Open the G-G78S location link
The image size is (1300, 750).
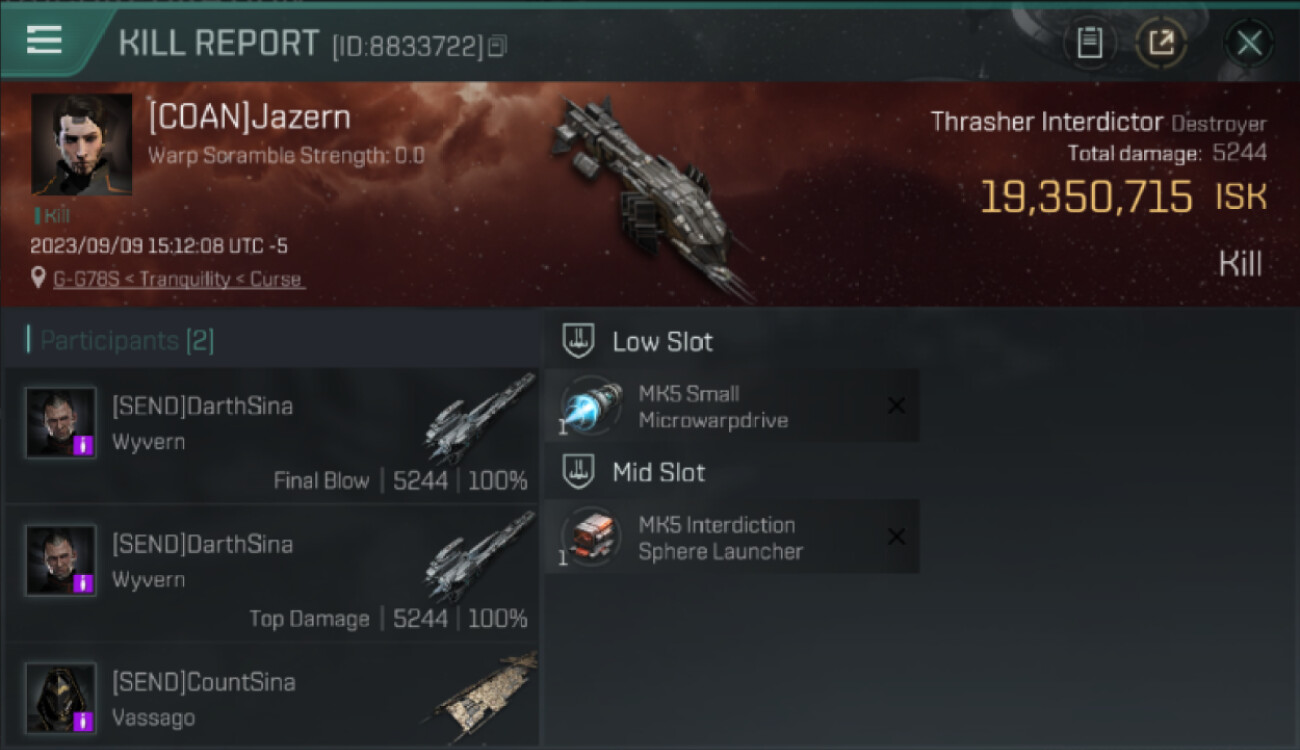179,279
